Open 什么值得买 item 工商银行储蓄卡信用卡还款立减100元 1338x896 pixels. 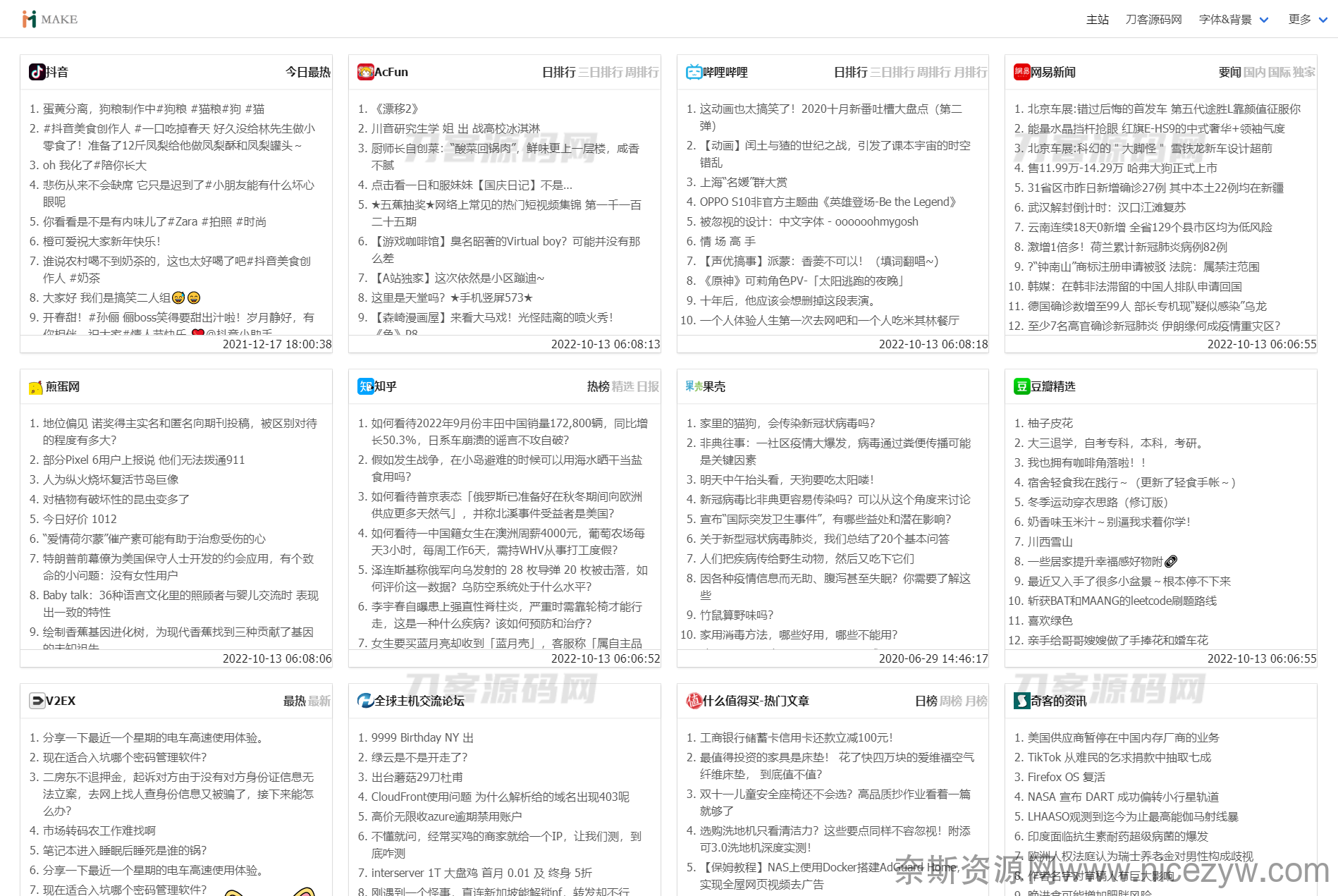click(797, 737)
